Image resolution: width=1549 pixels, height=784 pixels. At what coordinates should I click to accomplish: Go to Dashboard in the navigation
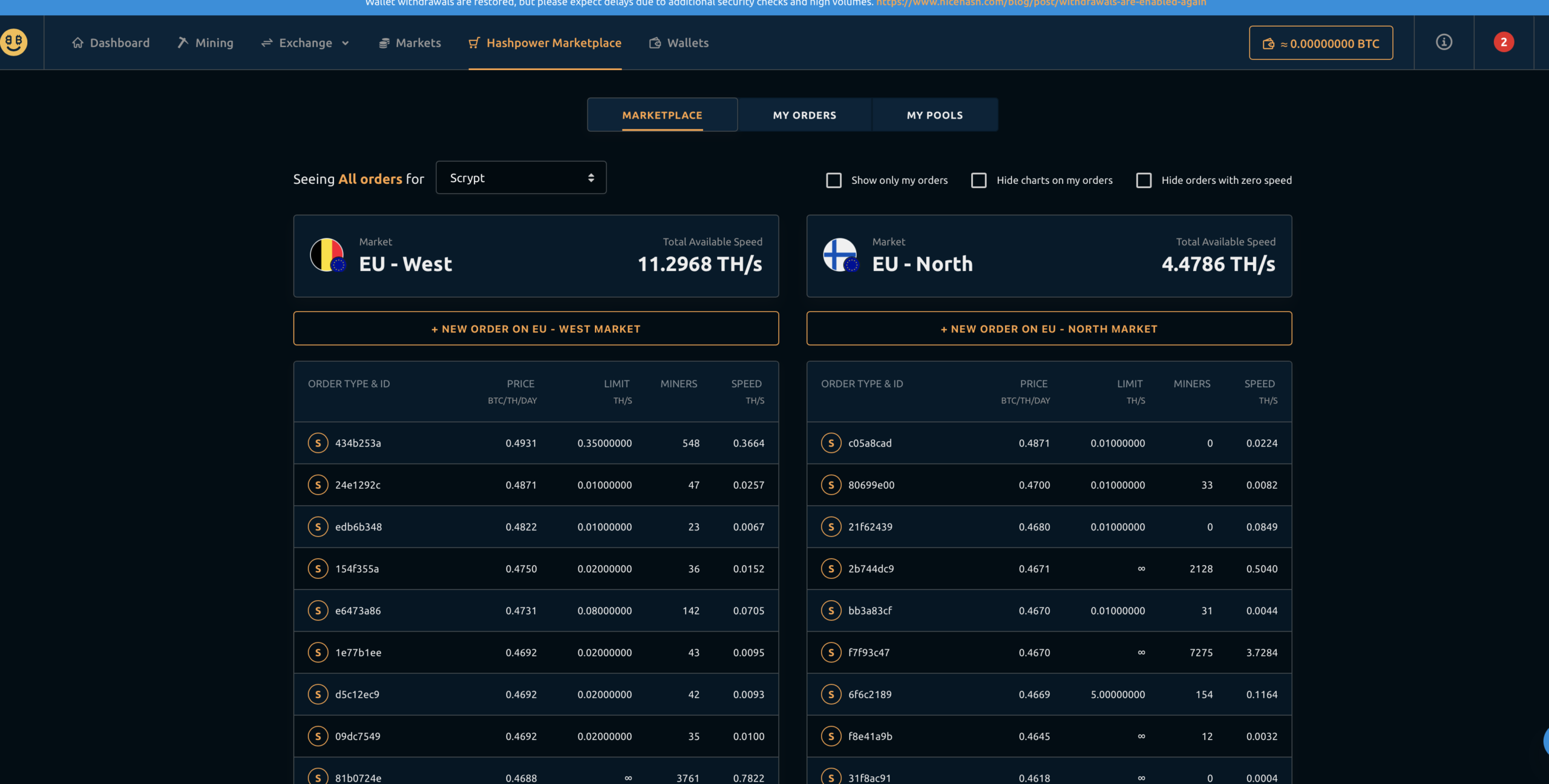pyautogui.click(x=111, y=43)
